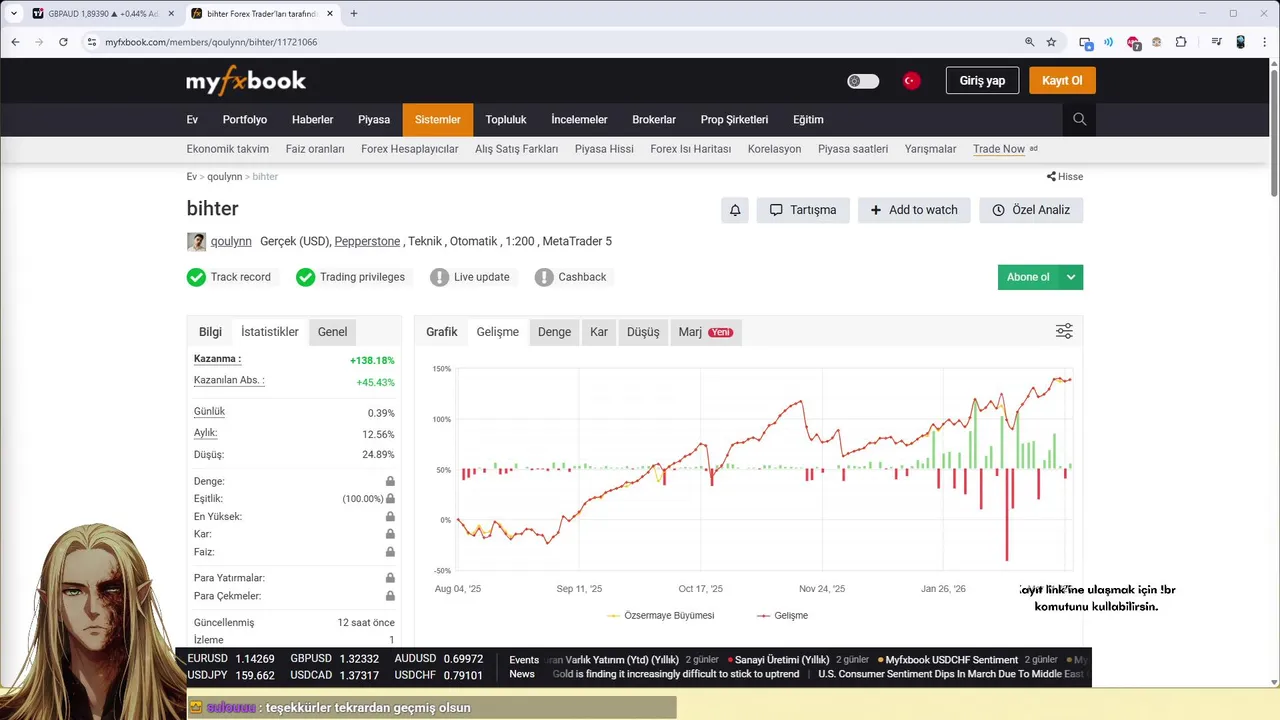The width and height of the screenshot is (1280, 720).
Task: Open the Eğitim menu
Action: tap(808, 119)
